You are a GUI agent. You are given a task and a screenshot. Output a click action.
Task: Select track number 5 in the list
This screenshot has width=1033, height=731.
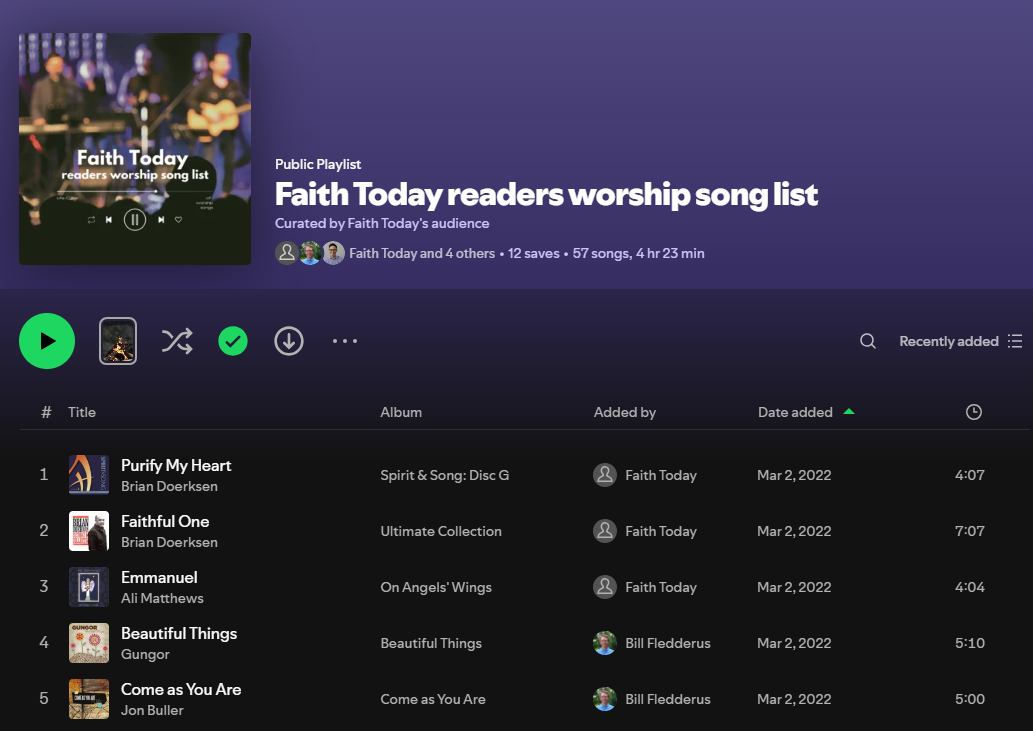(x=44, y=699)
